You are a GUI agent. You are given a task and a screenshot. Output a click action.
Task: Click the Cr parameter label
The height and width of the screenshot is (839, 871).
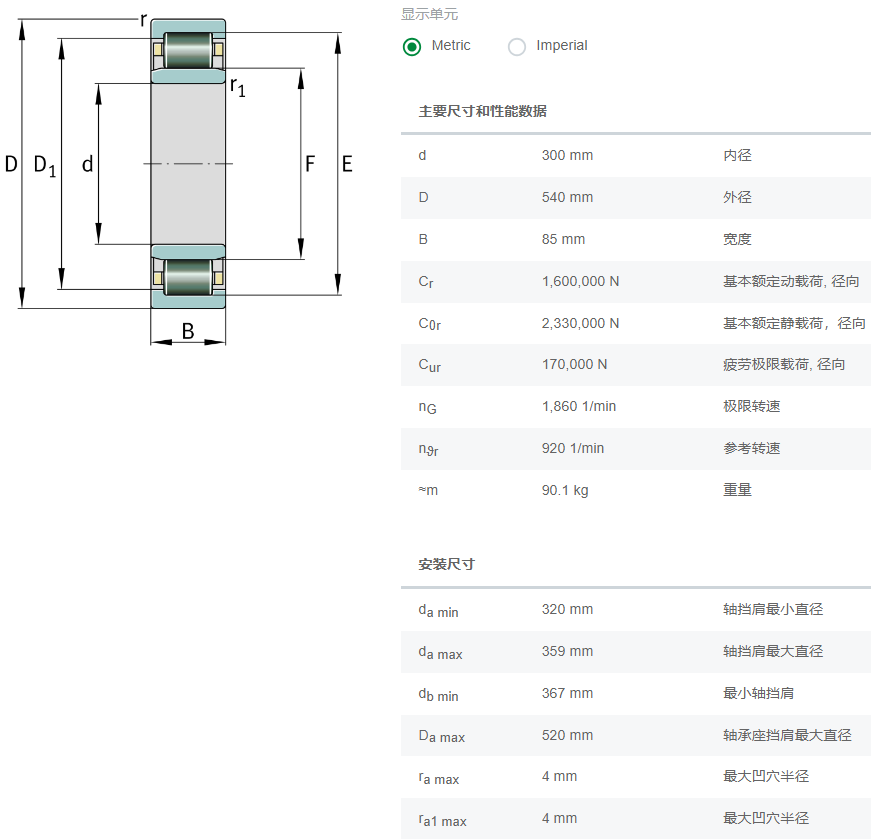pos(426,282)
